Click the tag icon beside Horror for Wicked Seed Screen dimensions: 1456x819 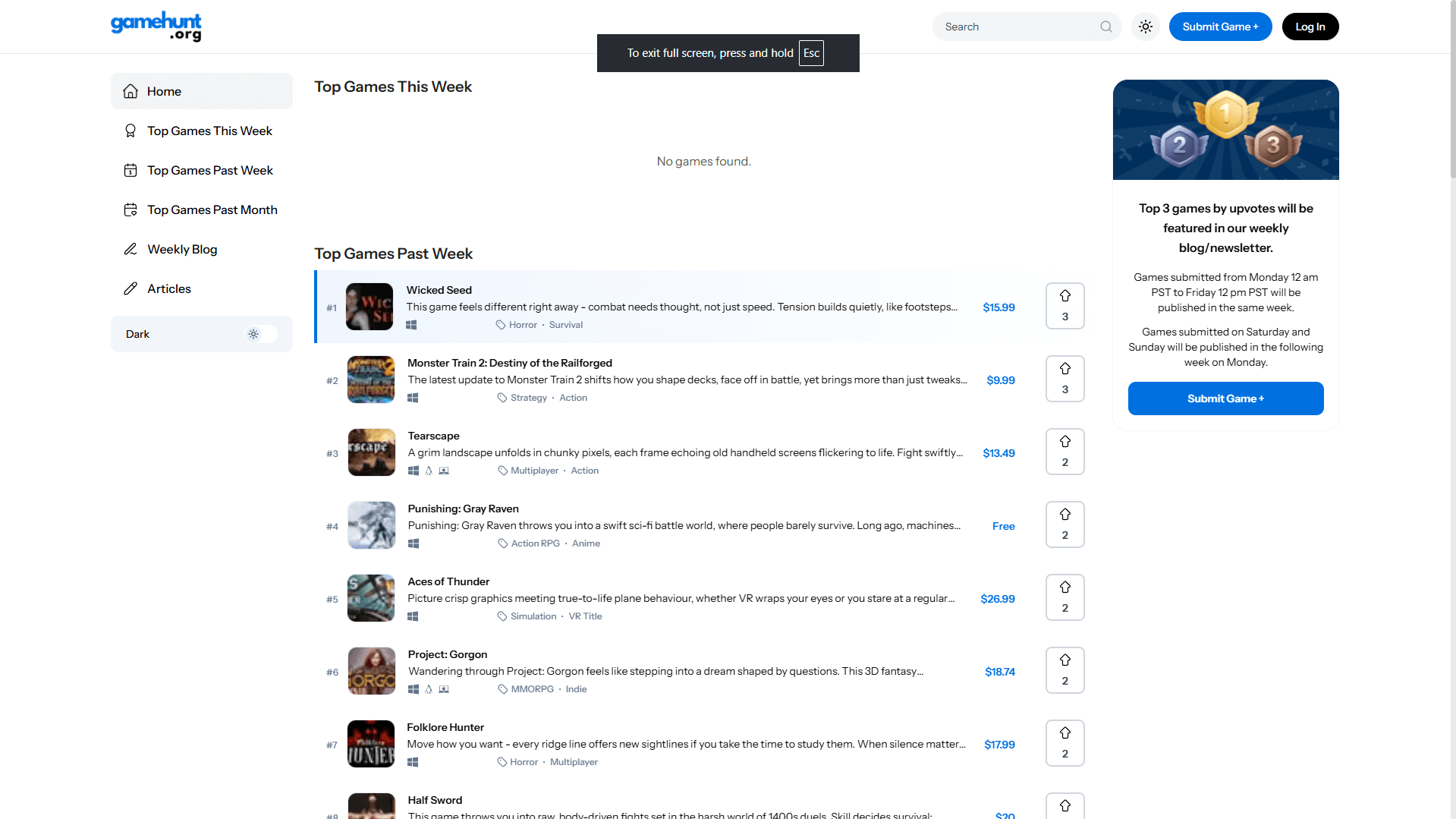(500, 324)
